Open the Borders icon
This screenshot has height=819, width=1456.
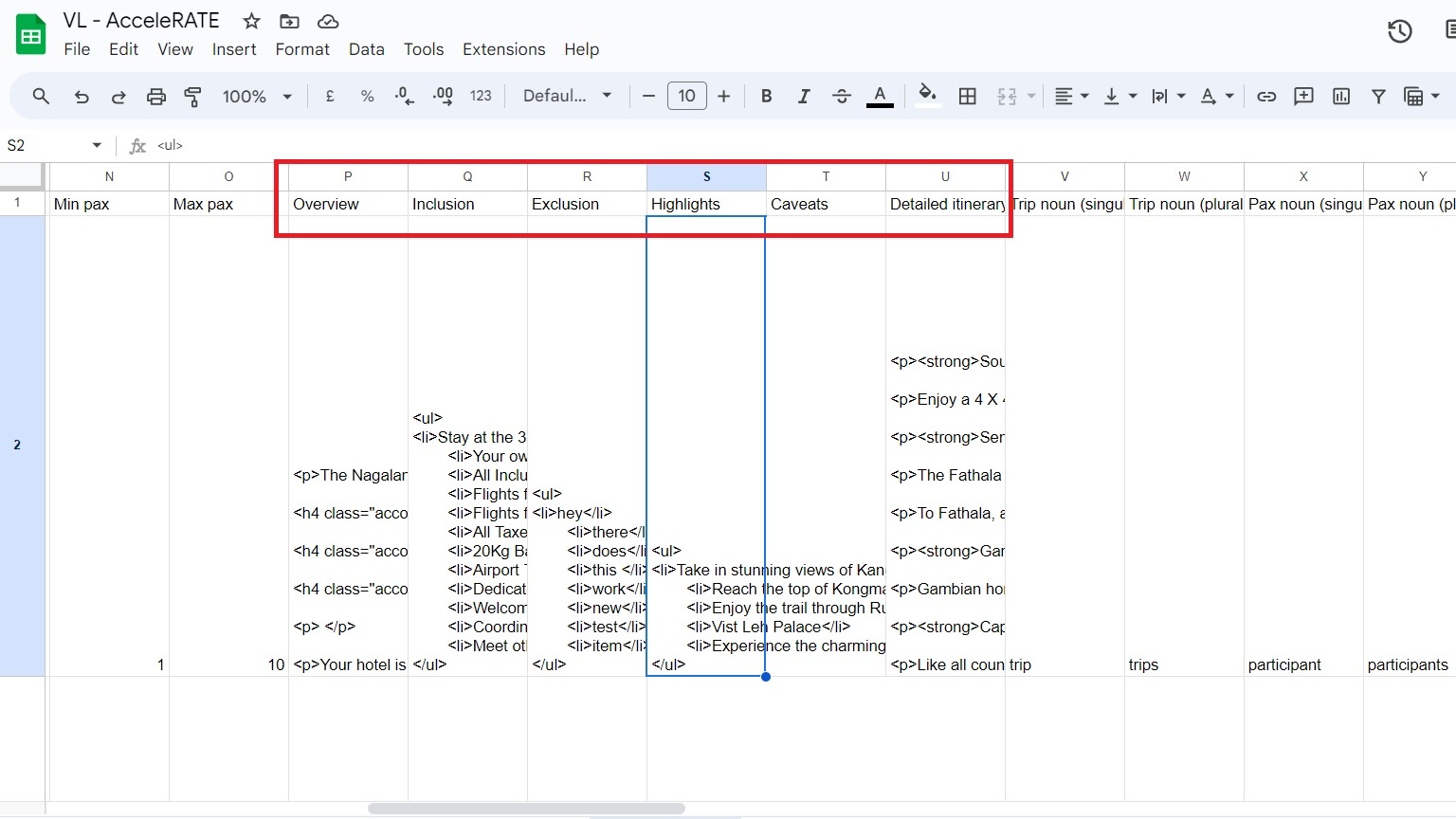pyautogui.click(x=967, y=97)
